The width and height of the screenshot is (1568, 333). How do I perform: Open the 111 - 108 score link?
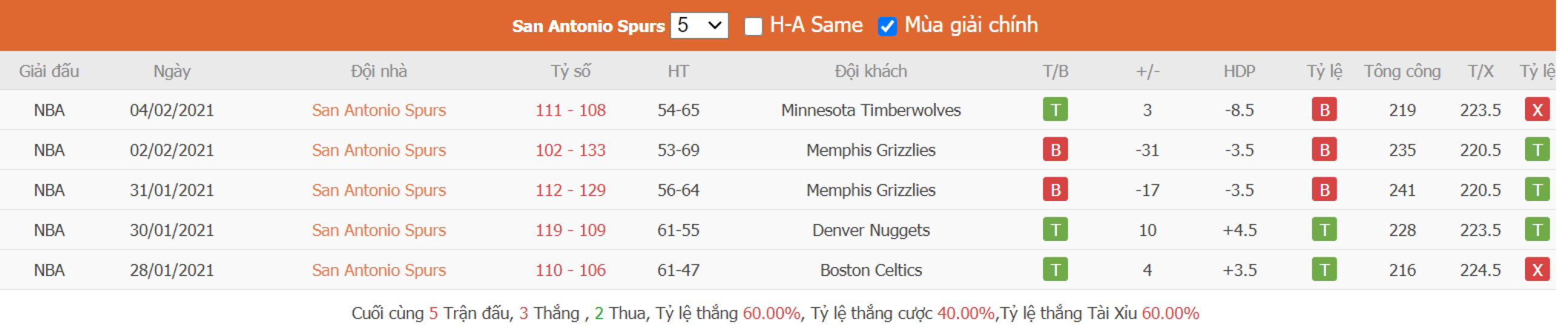click(570, 110)
